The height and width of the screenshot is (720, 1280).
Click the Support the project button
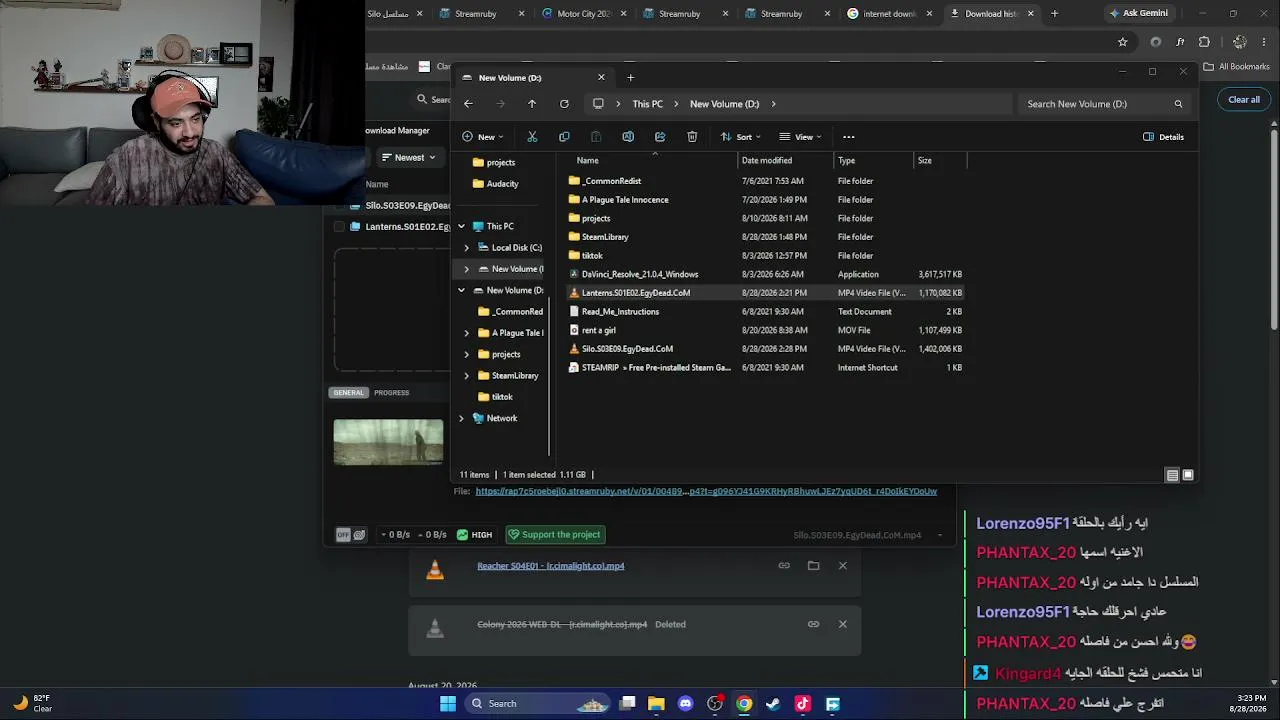click(x=554, y=535)
